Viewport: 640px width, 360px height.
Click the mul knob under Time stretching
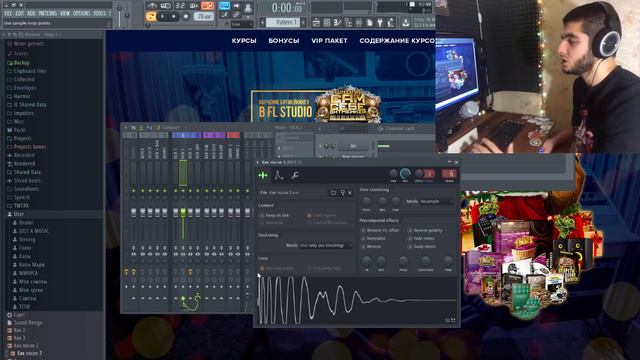(x=382, y=201)
